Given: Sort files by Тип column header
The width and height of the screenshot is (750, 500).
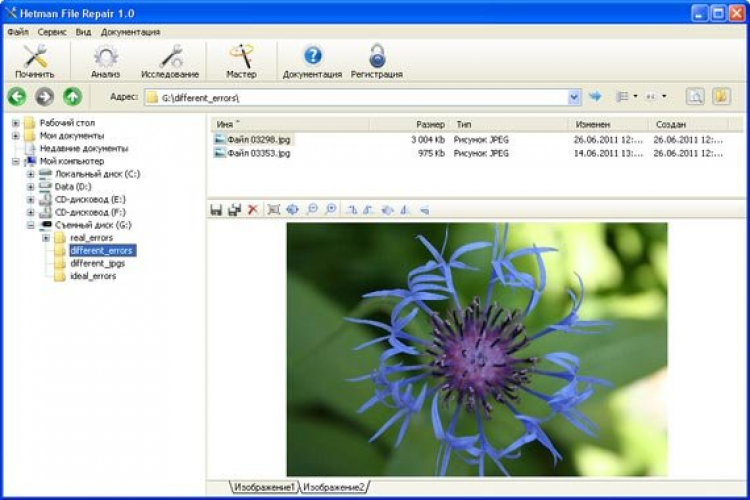Looking at the screenshot, I should [508, 124].
